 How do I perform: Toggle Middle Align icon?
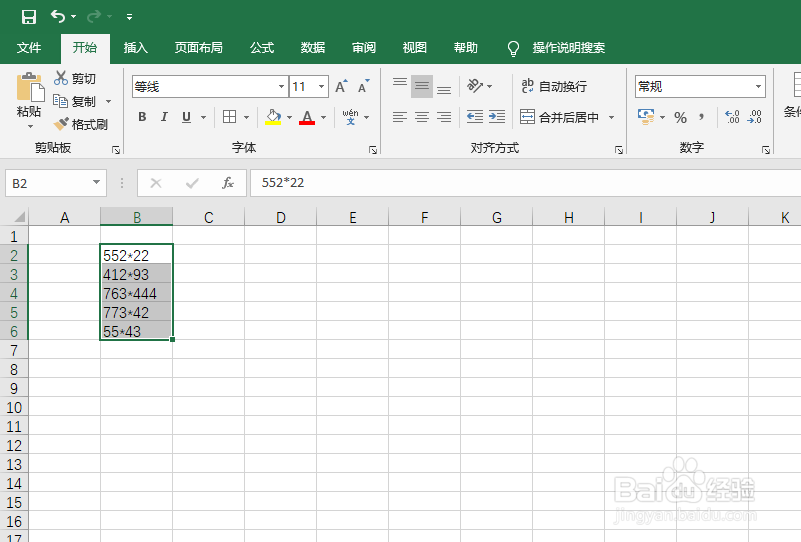(422, 86)
